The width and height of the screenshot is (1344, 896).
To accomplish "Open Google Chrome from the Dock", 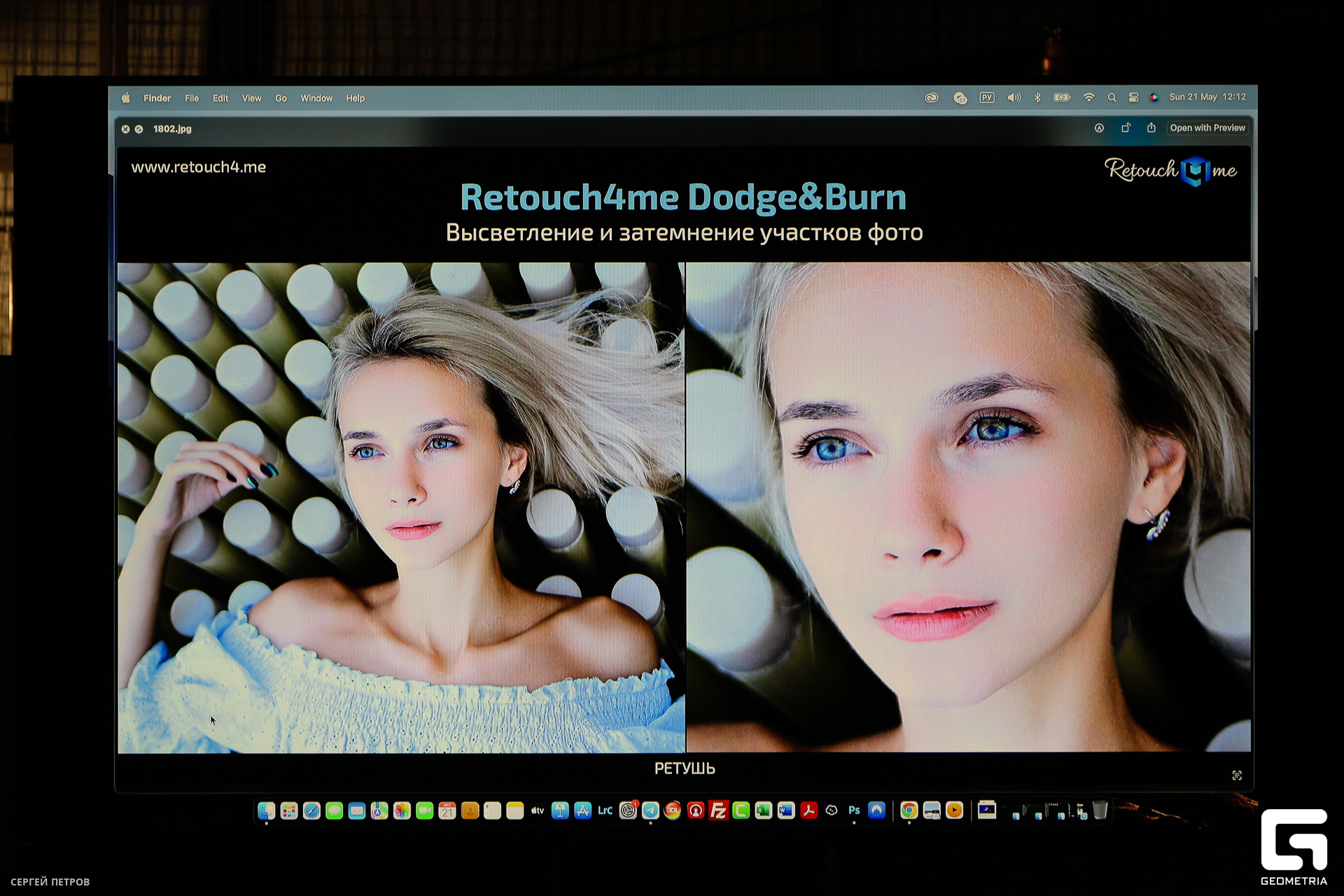I will [x=909, y=811].
